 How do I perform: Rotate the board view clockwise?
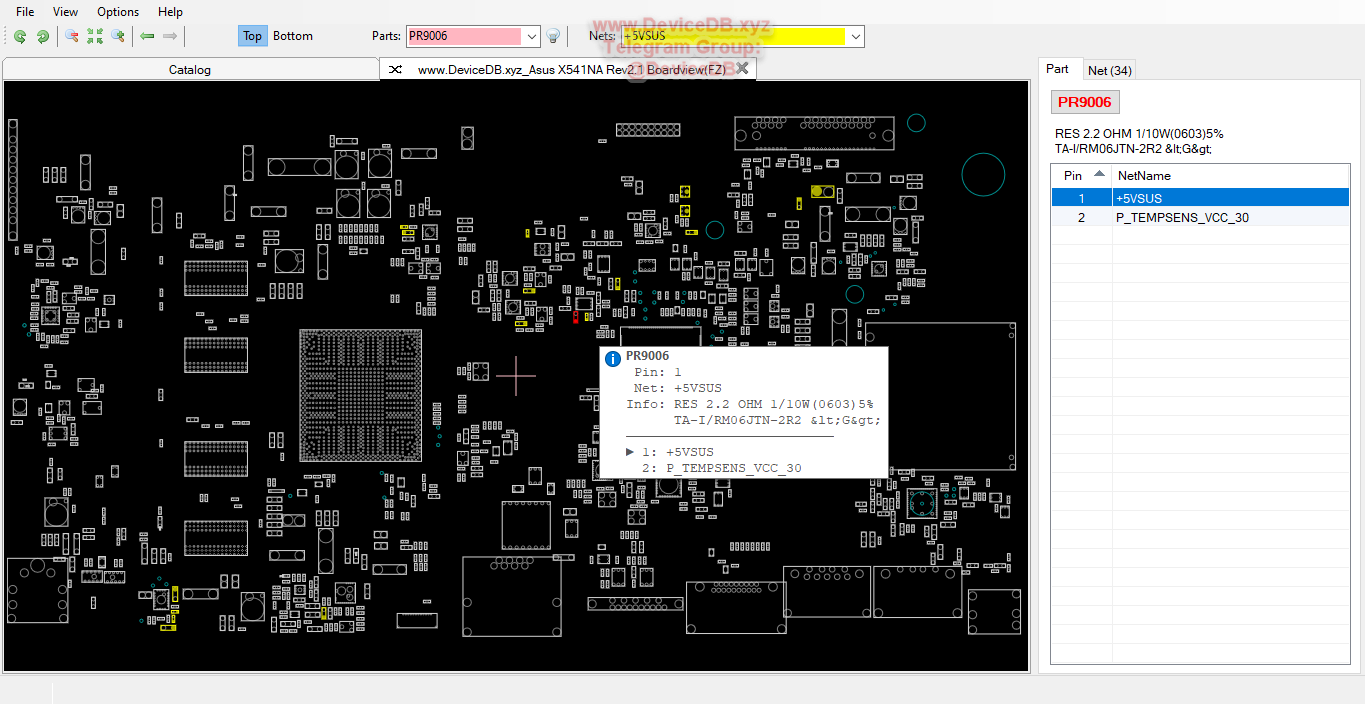[42, 36]
